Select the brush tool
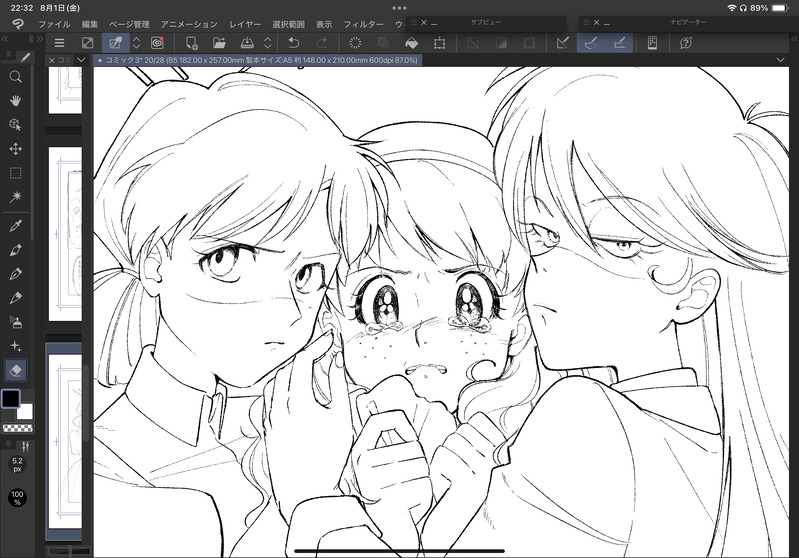 coord(15,298)
